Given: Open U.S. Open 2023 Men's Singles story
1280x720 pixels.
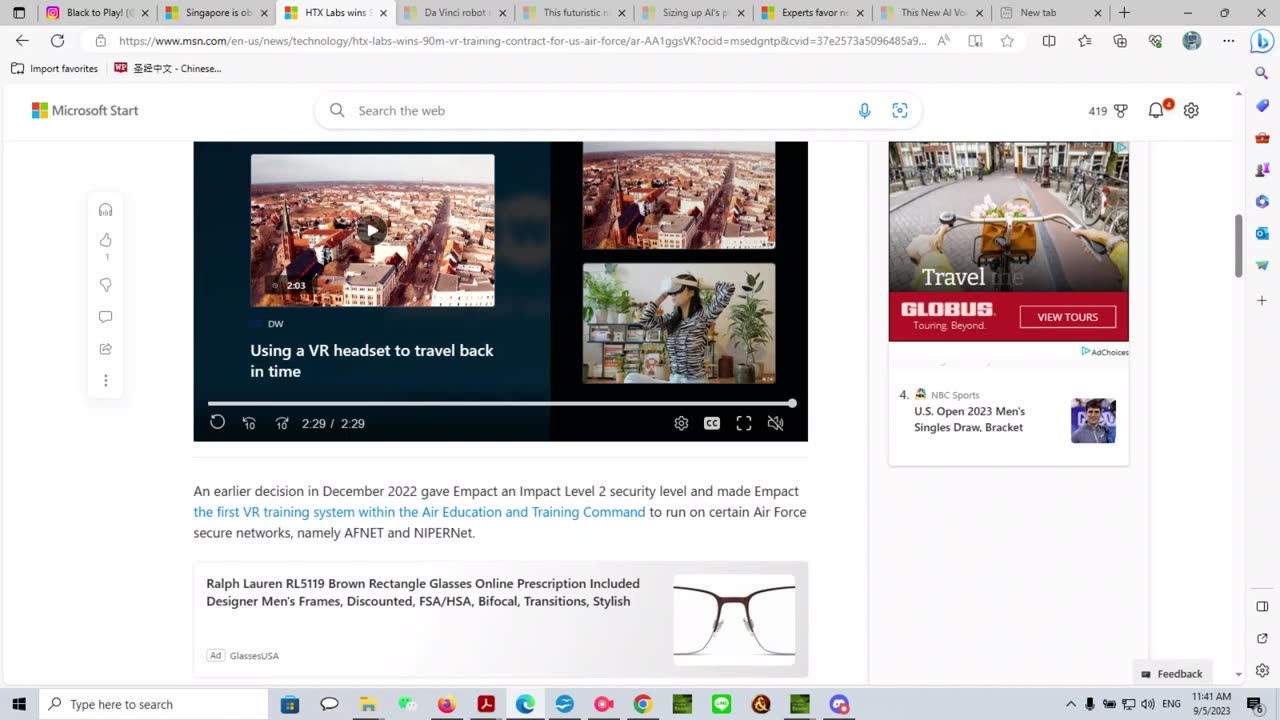Looking at the screenshot, I should [x=969, y=419].
